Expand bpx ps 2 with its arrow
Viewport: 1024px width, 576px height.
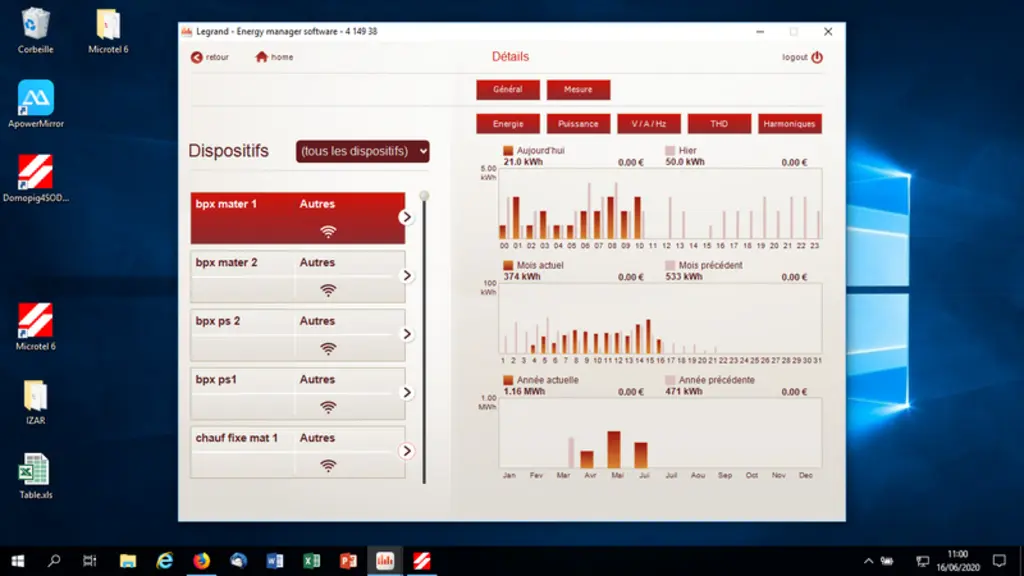pyautogui.click(x=406, y=334)
